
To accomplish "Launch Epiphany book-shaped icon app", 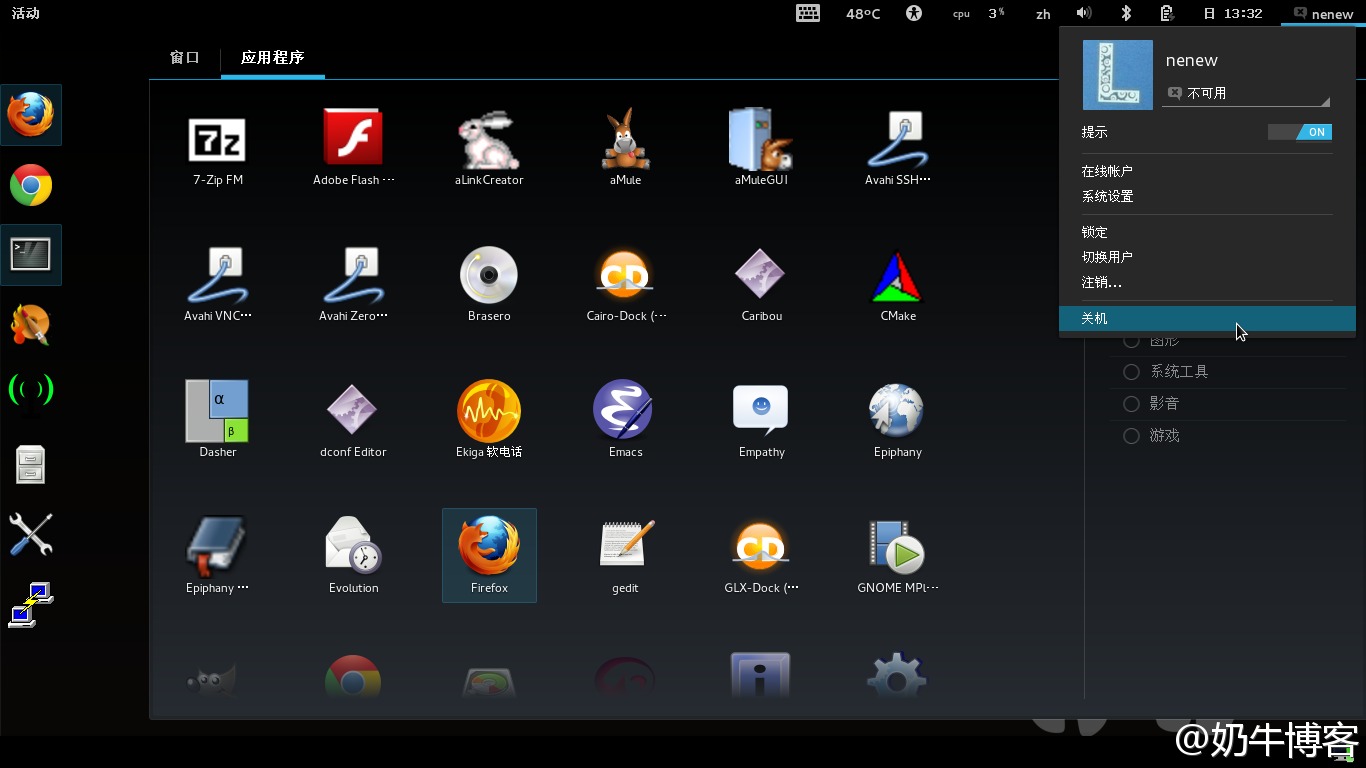I will 217,546.
